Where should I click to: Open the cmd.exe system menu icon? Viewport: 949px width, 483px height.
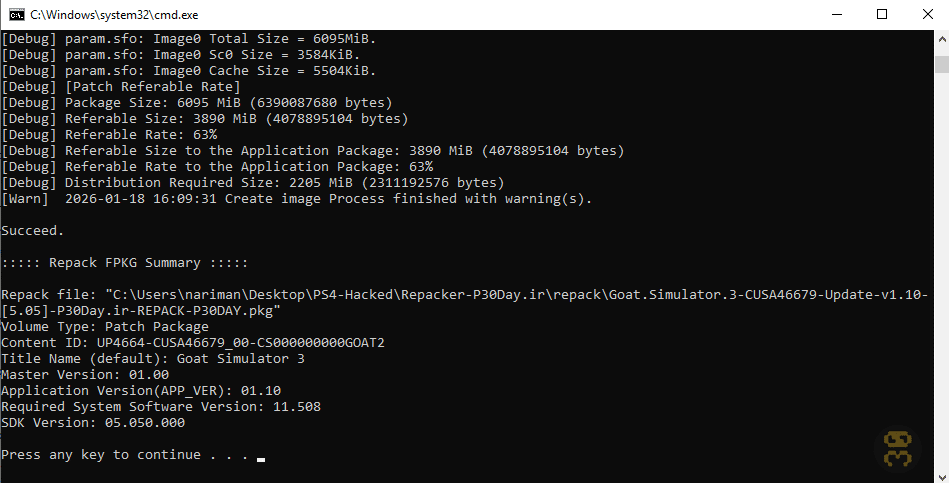[16, 15]
